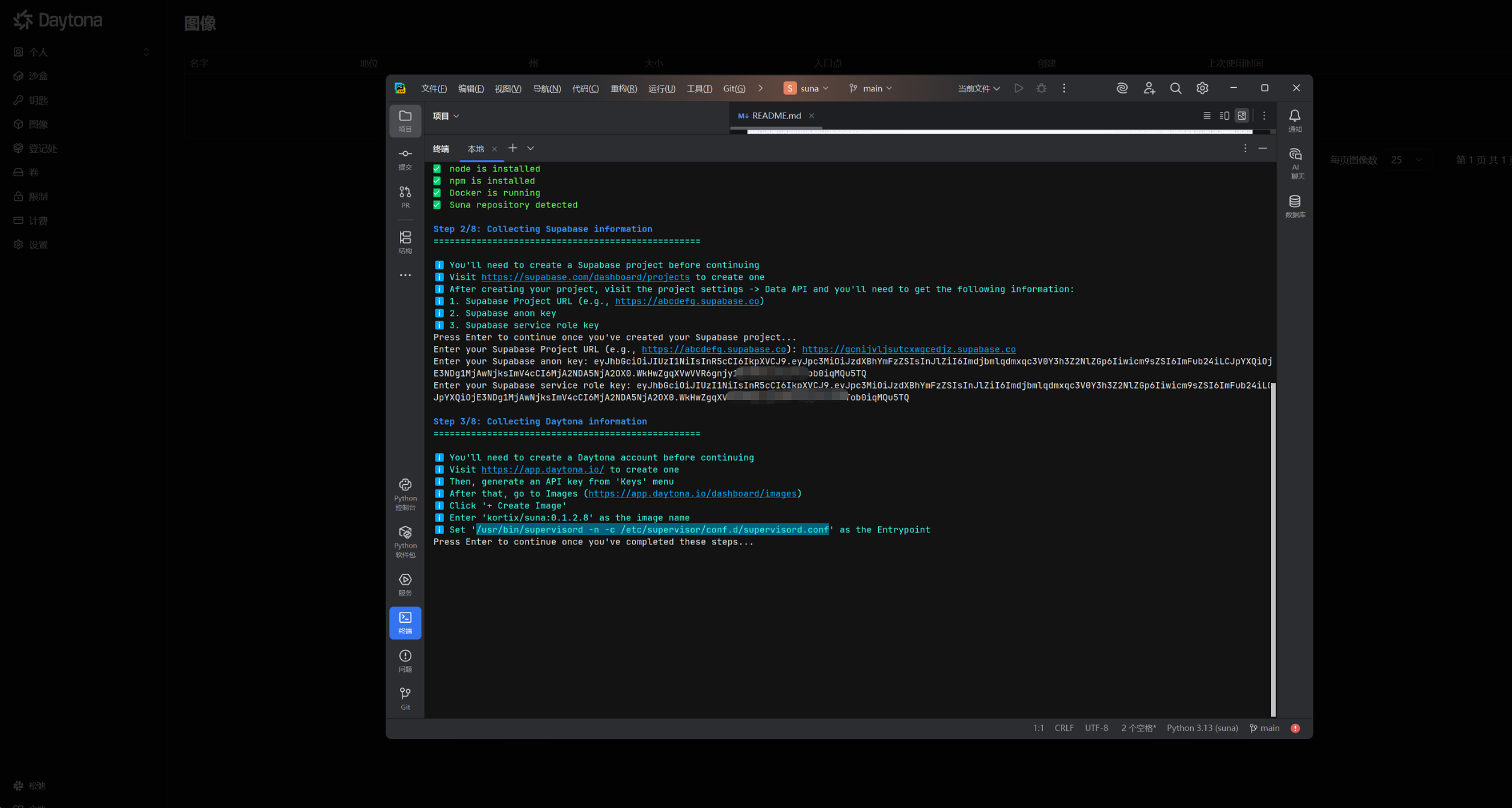Screen dimensions: 1512x808
Task: Open the Structure tool window
Action: point(405,242)
